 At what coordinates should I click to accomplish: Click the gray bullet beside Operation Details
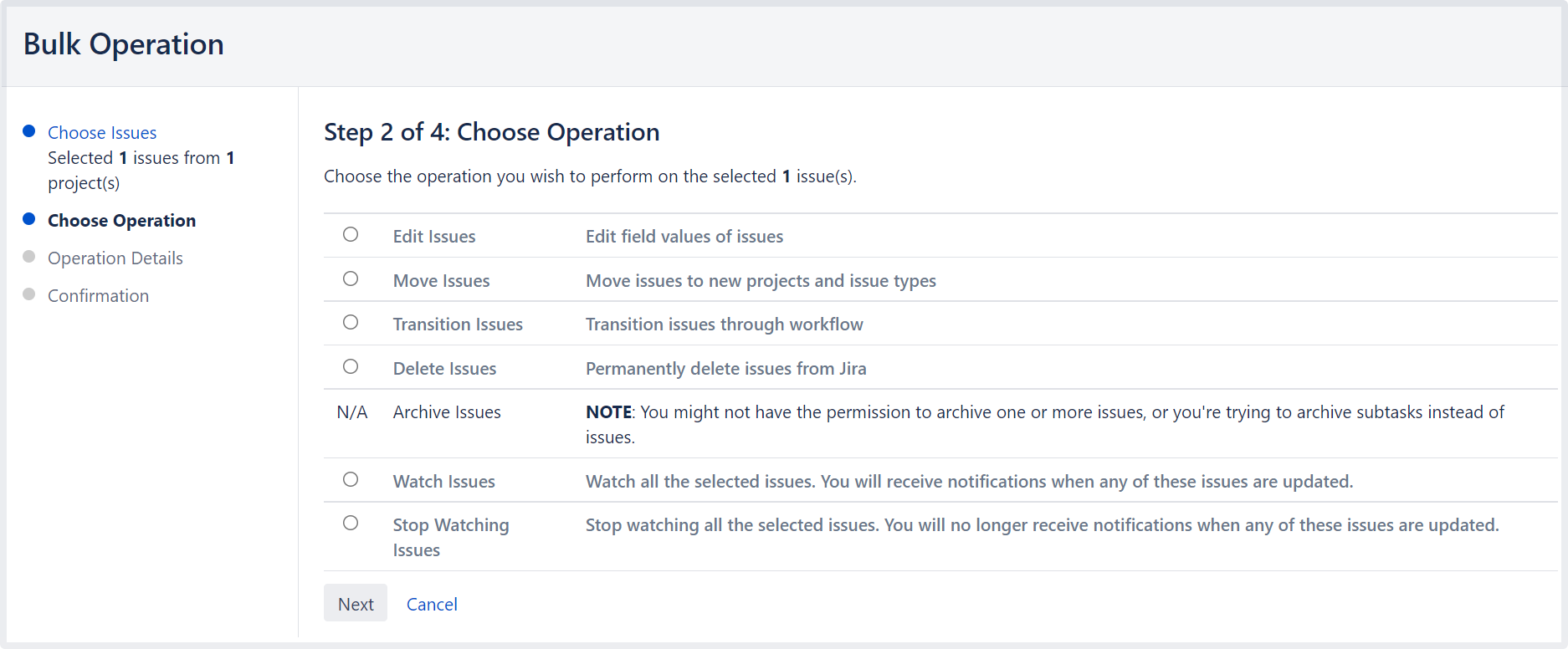coord(29,257)
